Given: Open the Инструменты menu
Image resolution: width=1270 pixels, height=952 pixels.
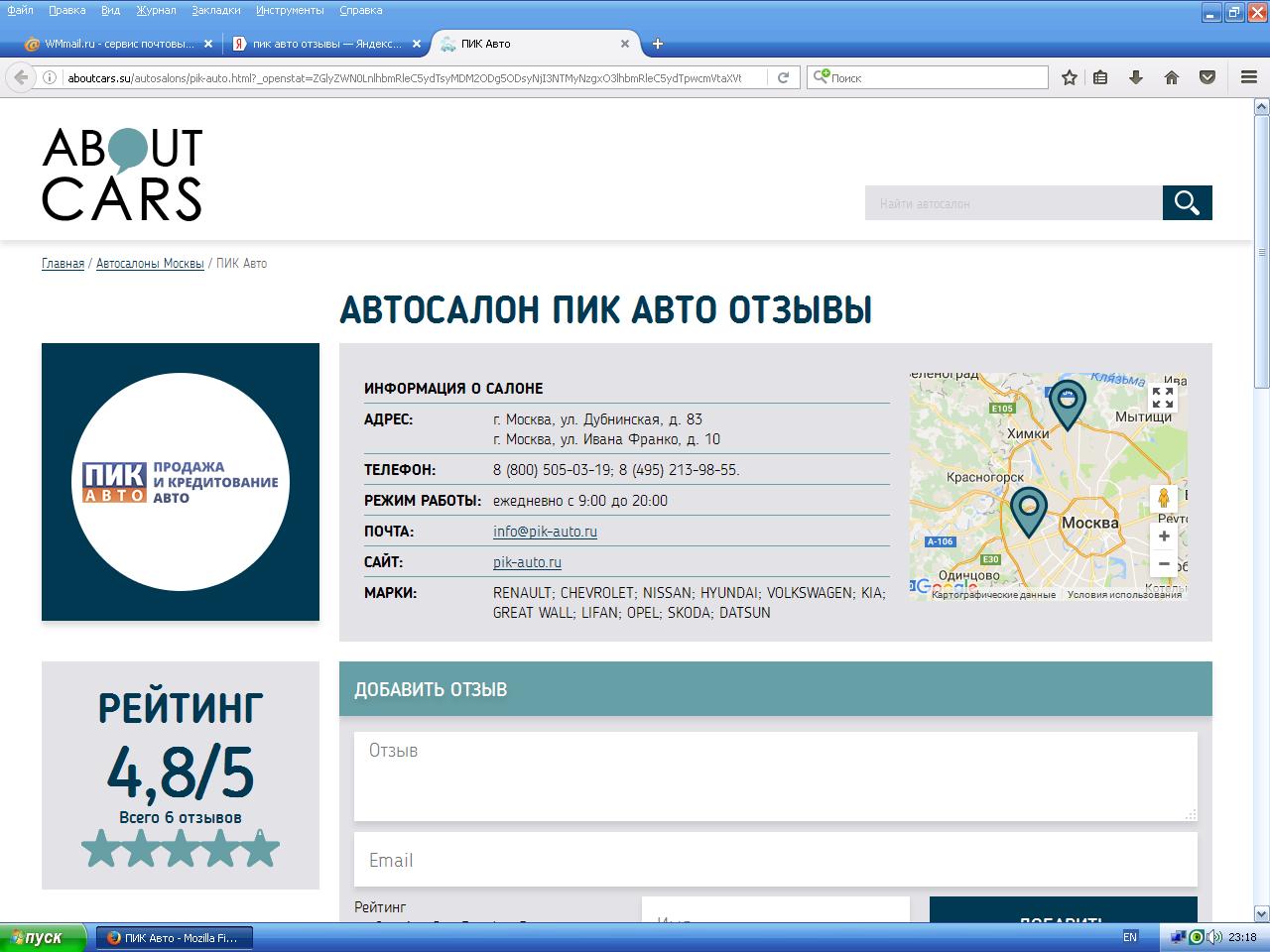Looking at the screenshot, I should coord(290,10).
